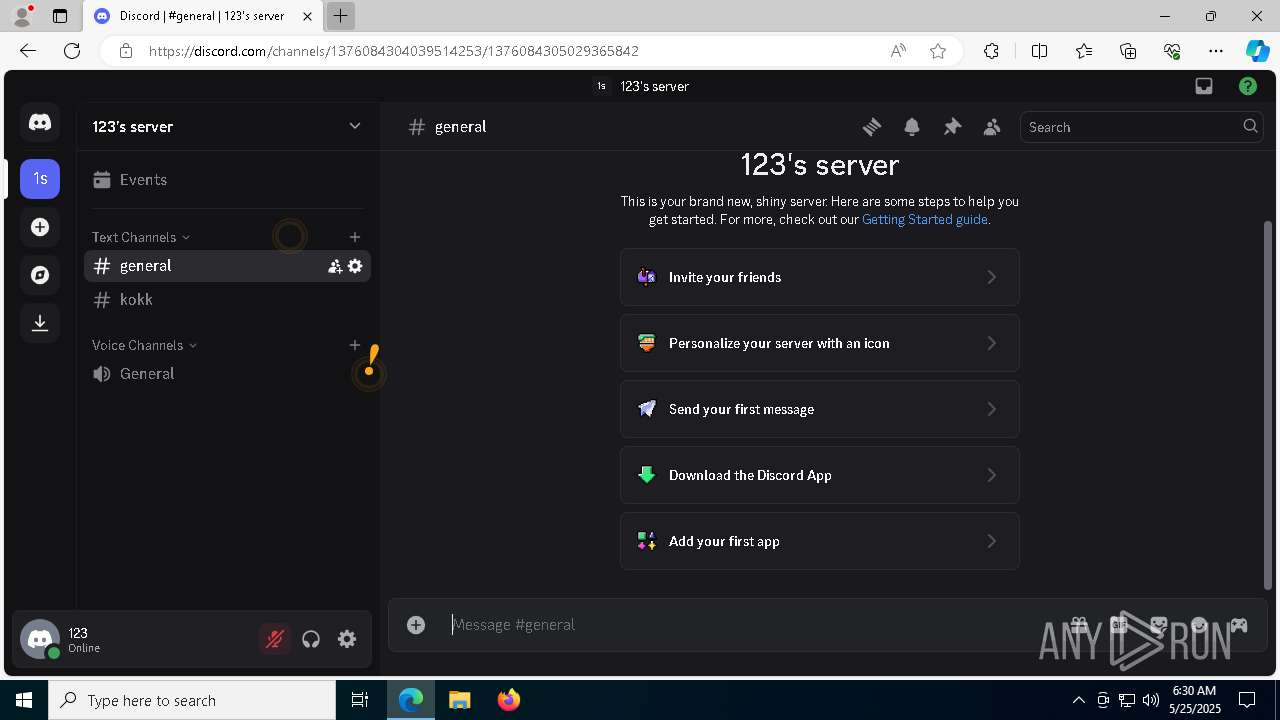Open Windows Start menu

pyautogui.click(x=24, y=700)
